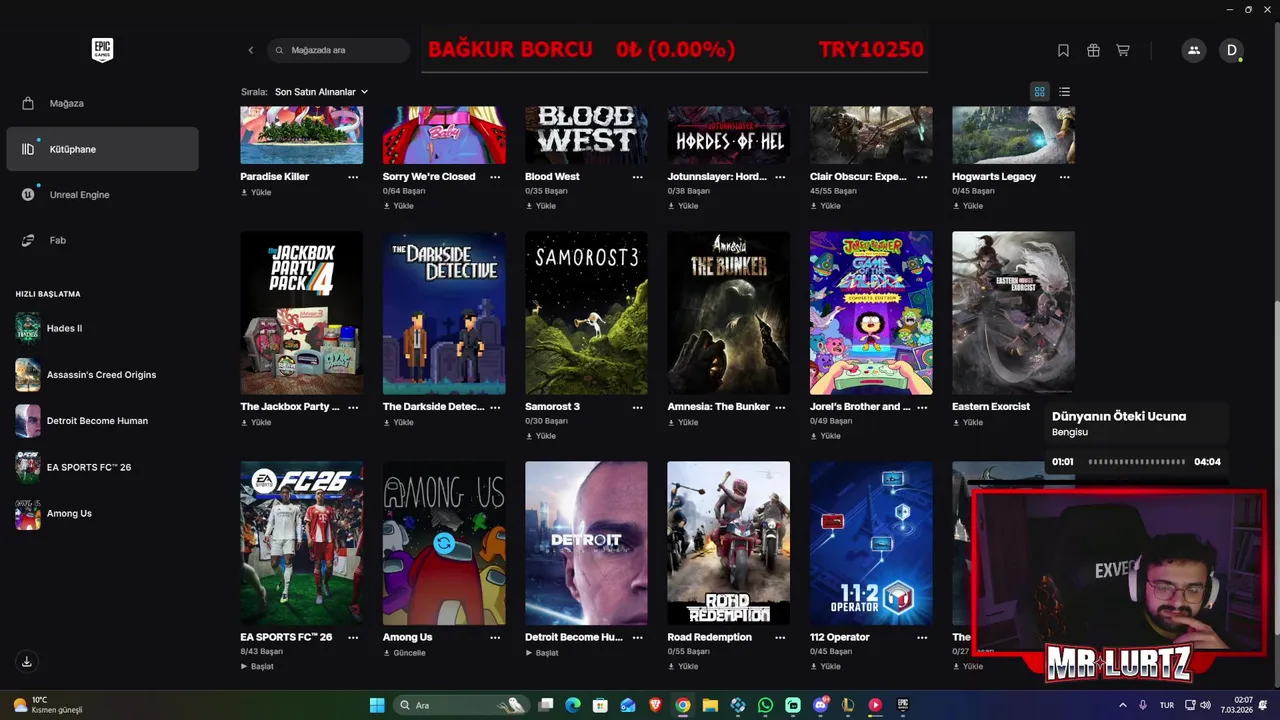The image size is (1280, 720).
Task: Open options menu for EA SPORTS FC 26
Action: 353,637
